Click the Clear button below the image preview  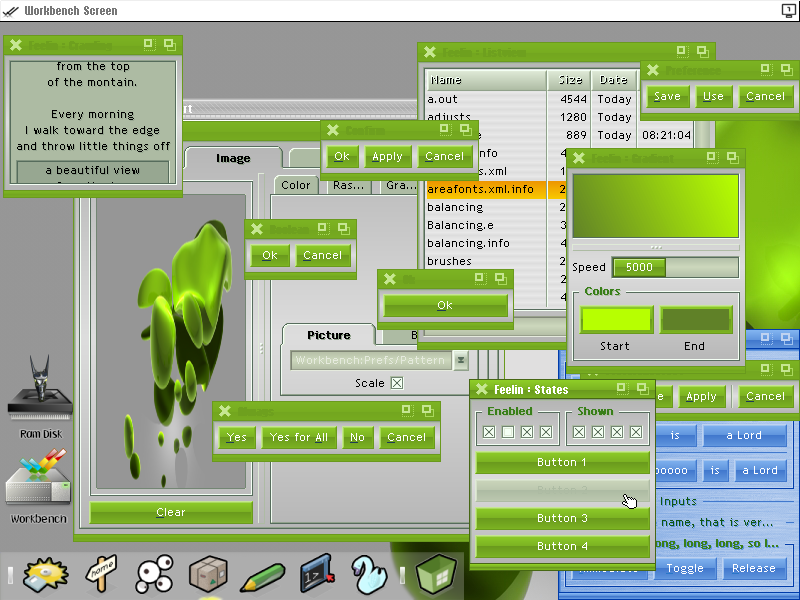(x=171, y=512)
